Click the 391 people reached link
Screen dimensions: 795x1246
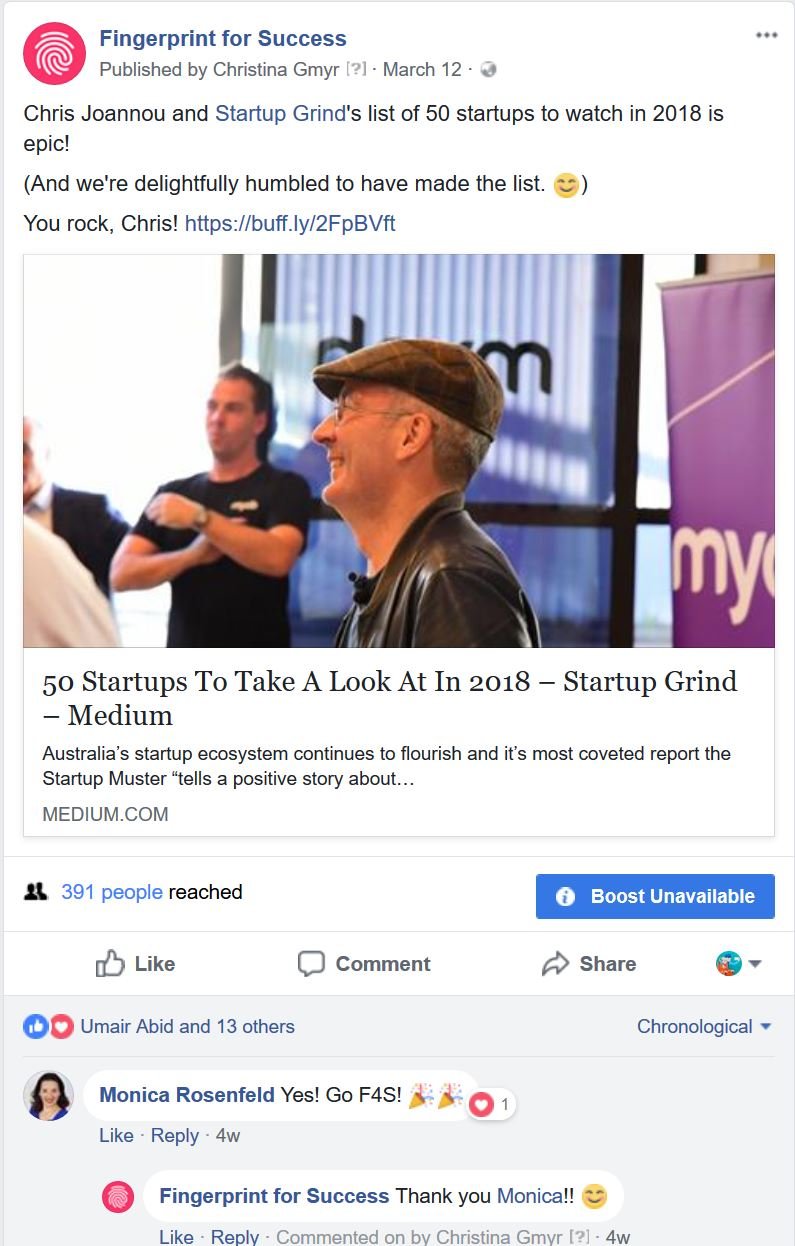point(111,891)
